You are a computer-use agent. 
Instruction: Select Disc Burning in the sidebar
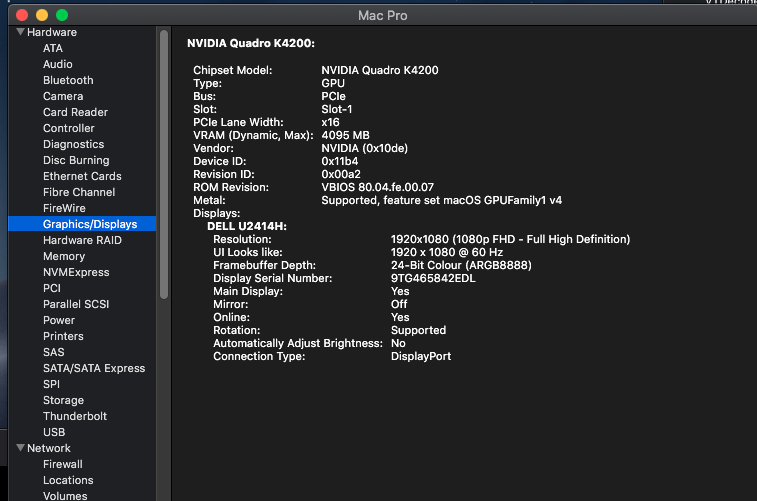[x=76, y=160]
